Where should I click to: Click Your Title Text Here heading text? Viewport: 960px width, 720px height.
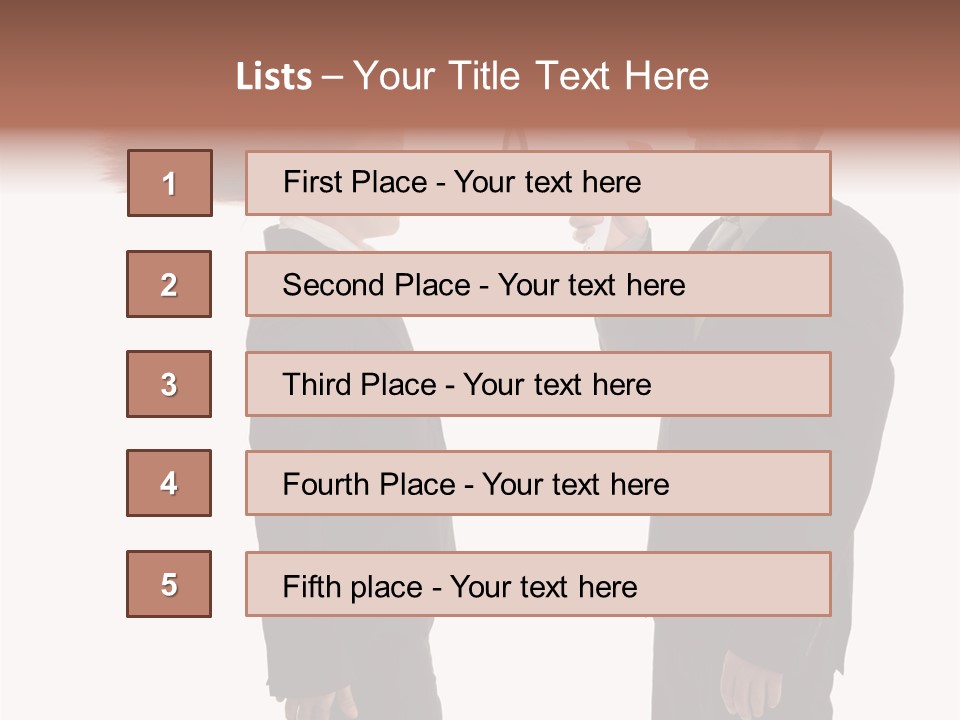[531, 76]
